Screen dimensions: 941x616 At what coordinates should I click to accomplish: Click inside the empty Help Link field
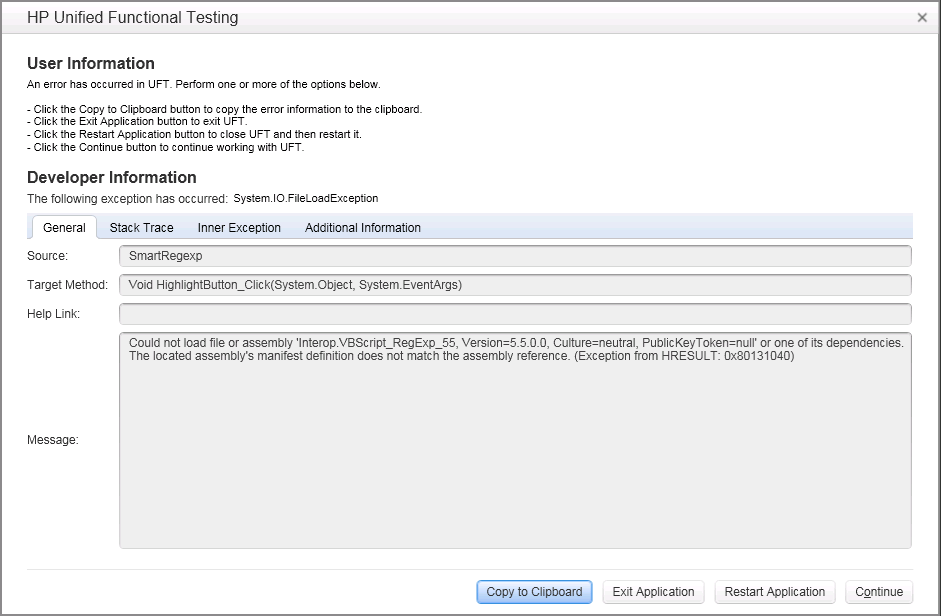[x=514, y=314]
